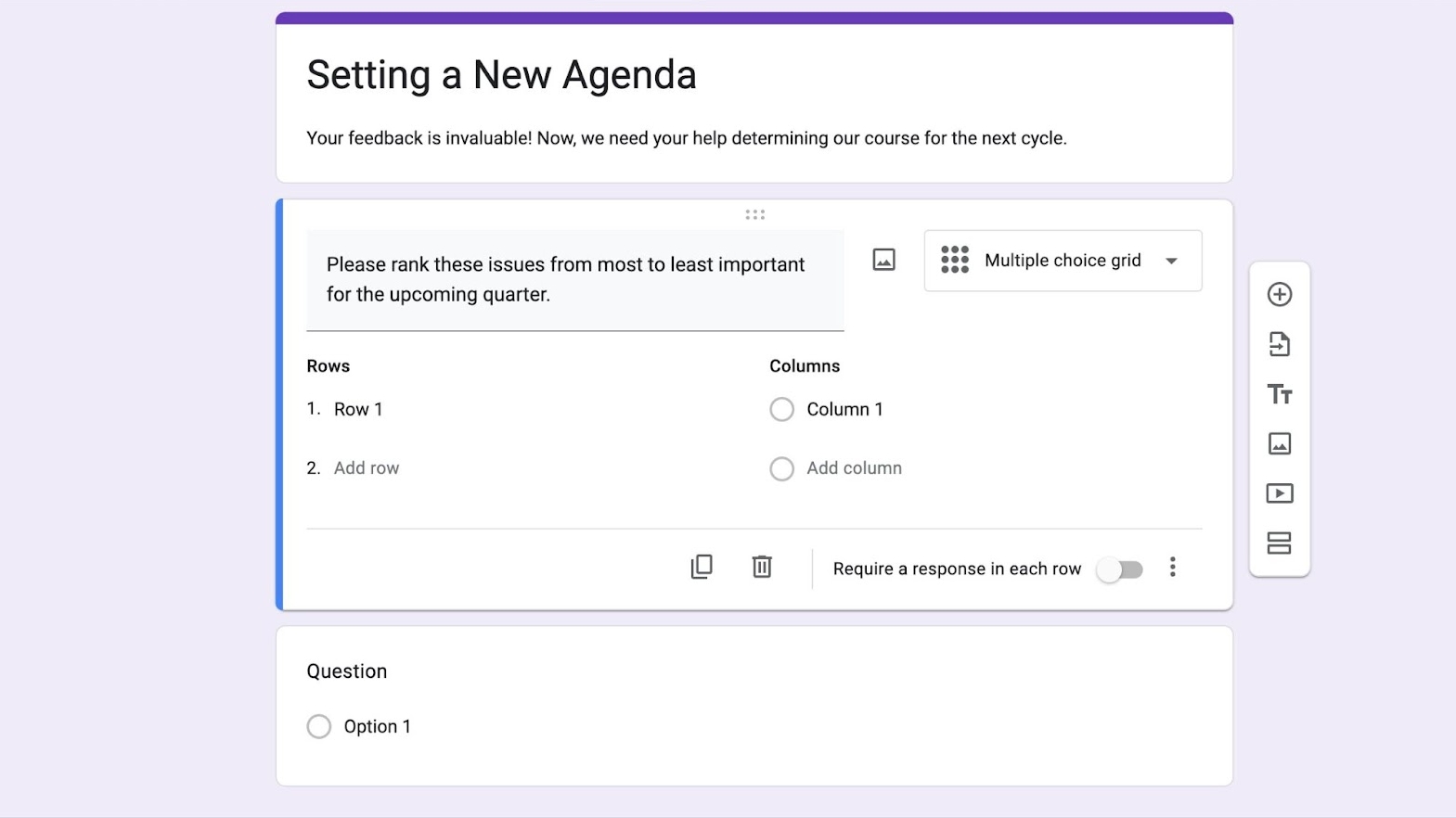1456x818 pixels.
Task: Click the Add row field
Action: point(367,468)
